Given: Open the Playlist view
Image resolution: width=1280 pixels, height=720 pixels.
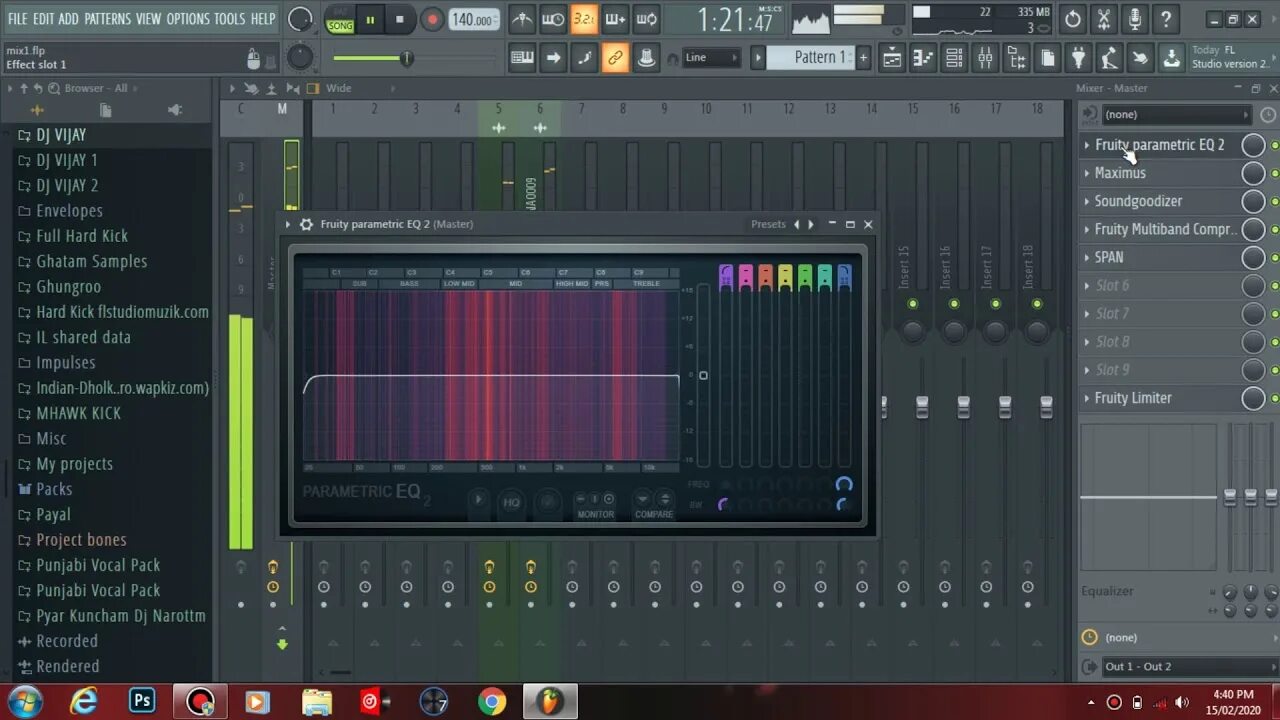Looking at the screenshot, I should click(x=890, y=57).
